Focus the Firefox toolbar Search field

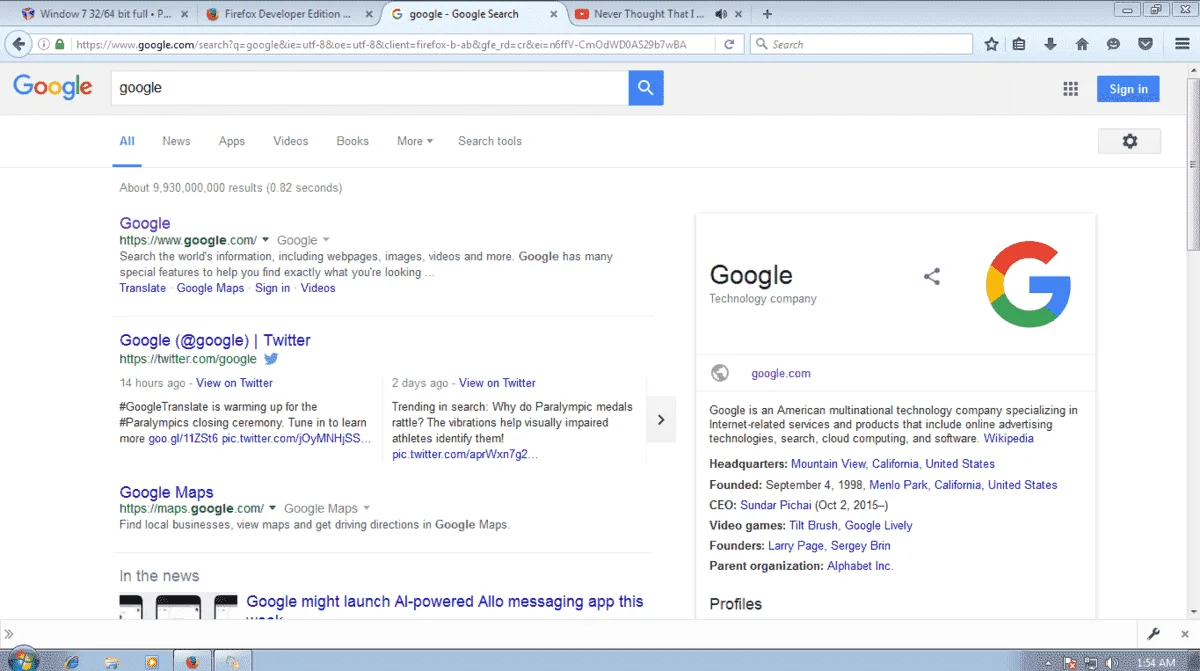861,44
